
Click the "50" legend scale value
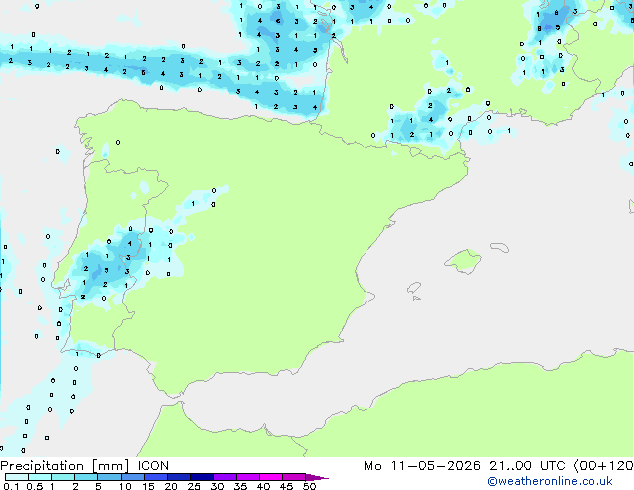tap(309, 486)
